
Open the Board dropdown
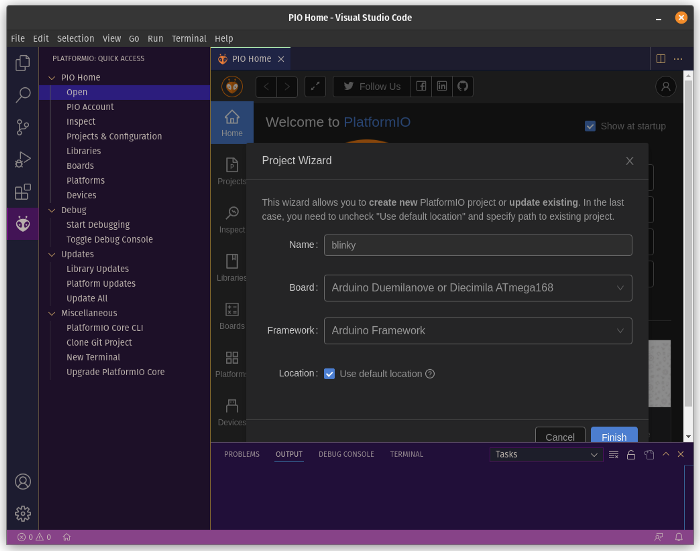[478, 288]
